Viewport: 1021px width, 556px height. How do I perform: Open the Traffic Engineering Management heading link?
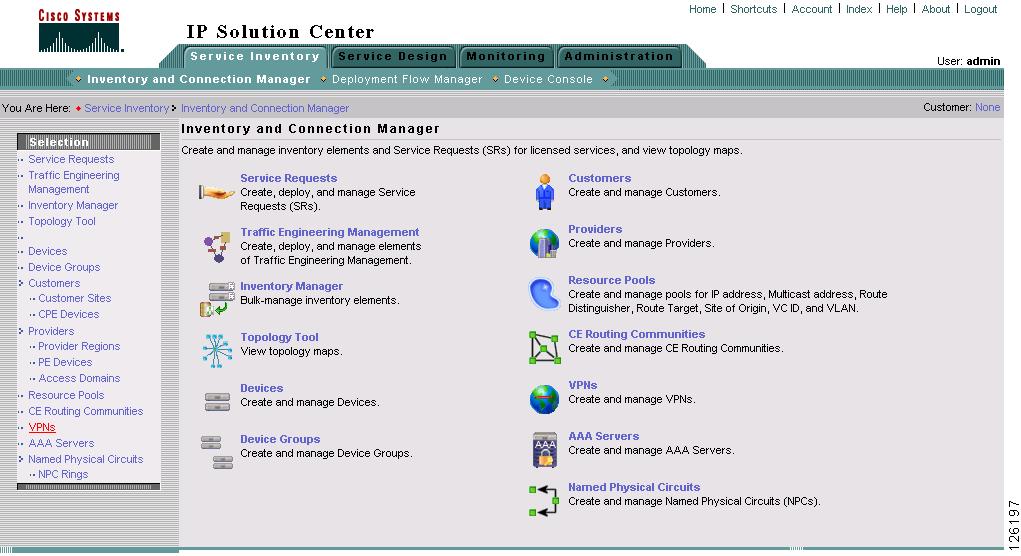coord(329,232)
